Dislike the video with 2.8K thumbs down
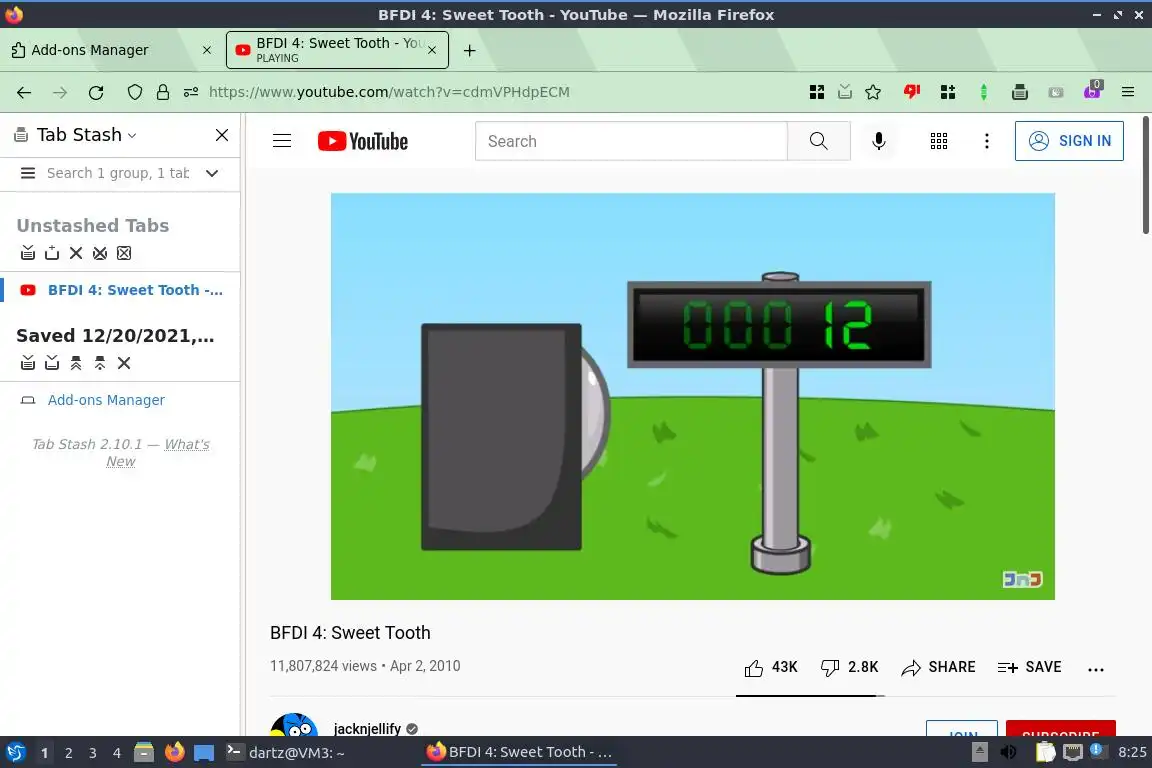 point(849,667)
